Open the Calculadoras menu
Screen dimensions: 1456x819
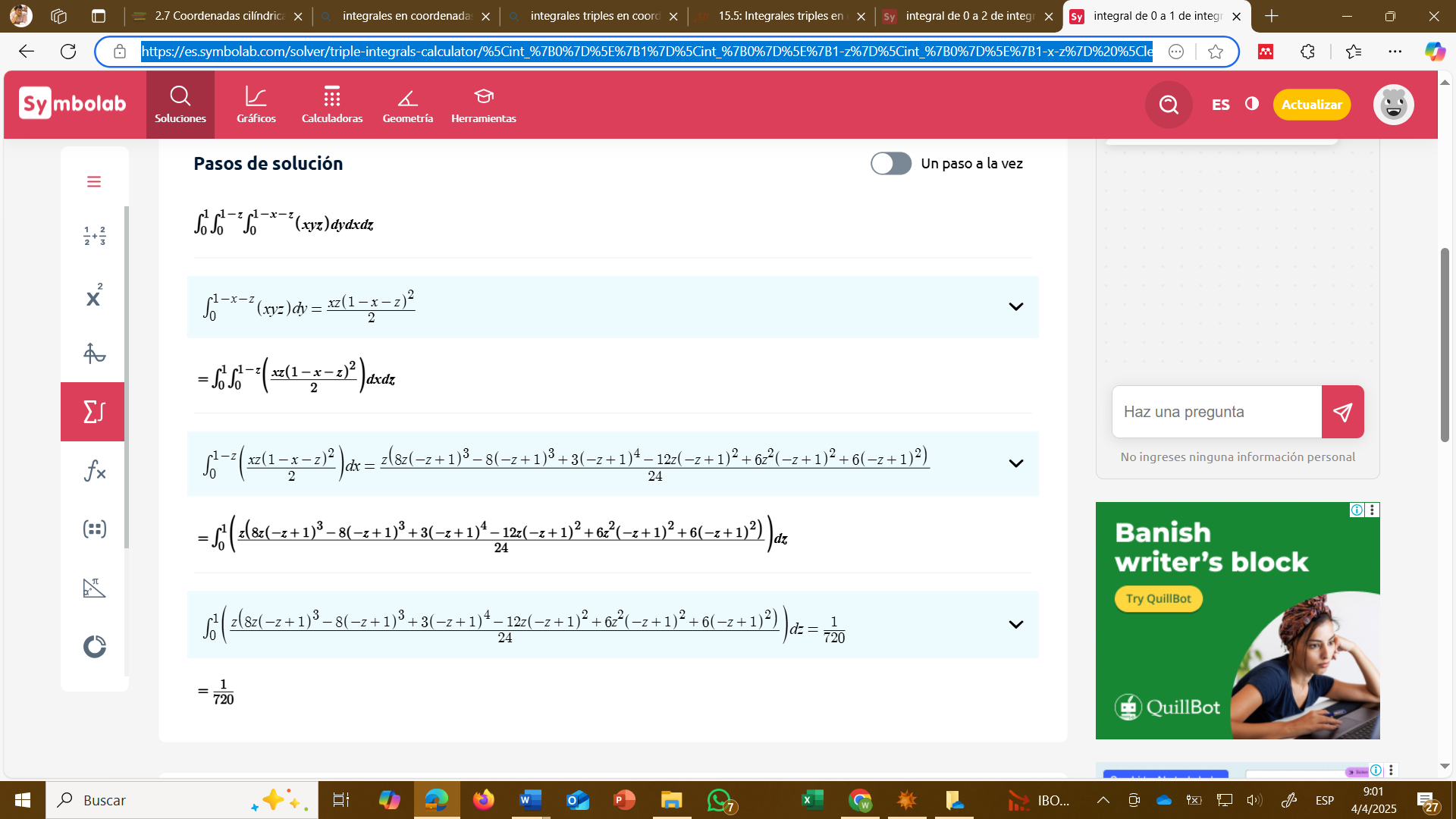pos(332,105)
